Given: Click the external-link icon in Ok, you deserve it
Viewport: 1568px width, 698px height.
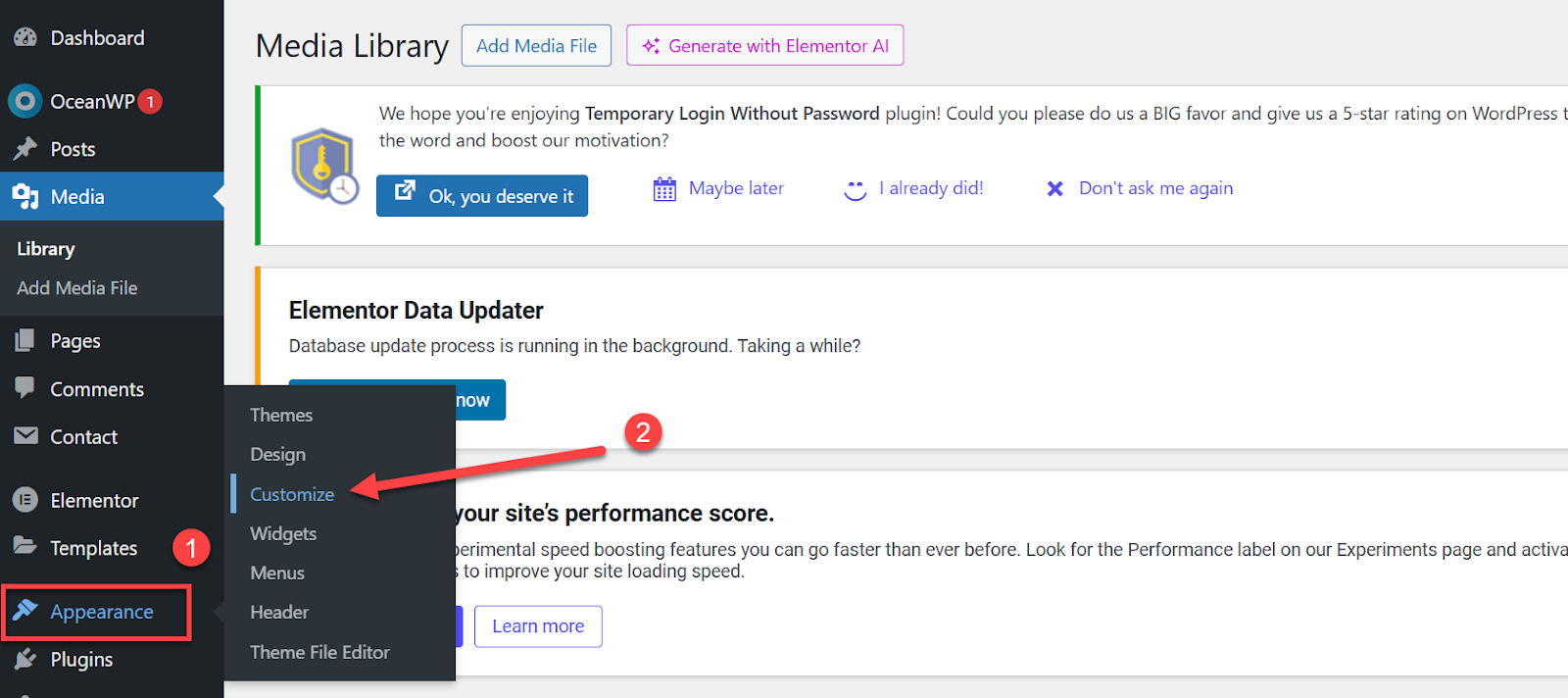Looking at the screenshot, I should 405,190.
